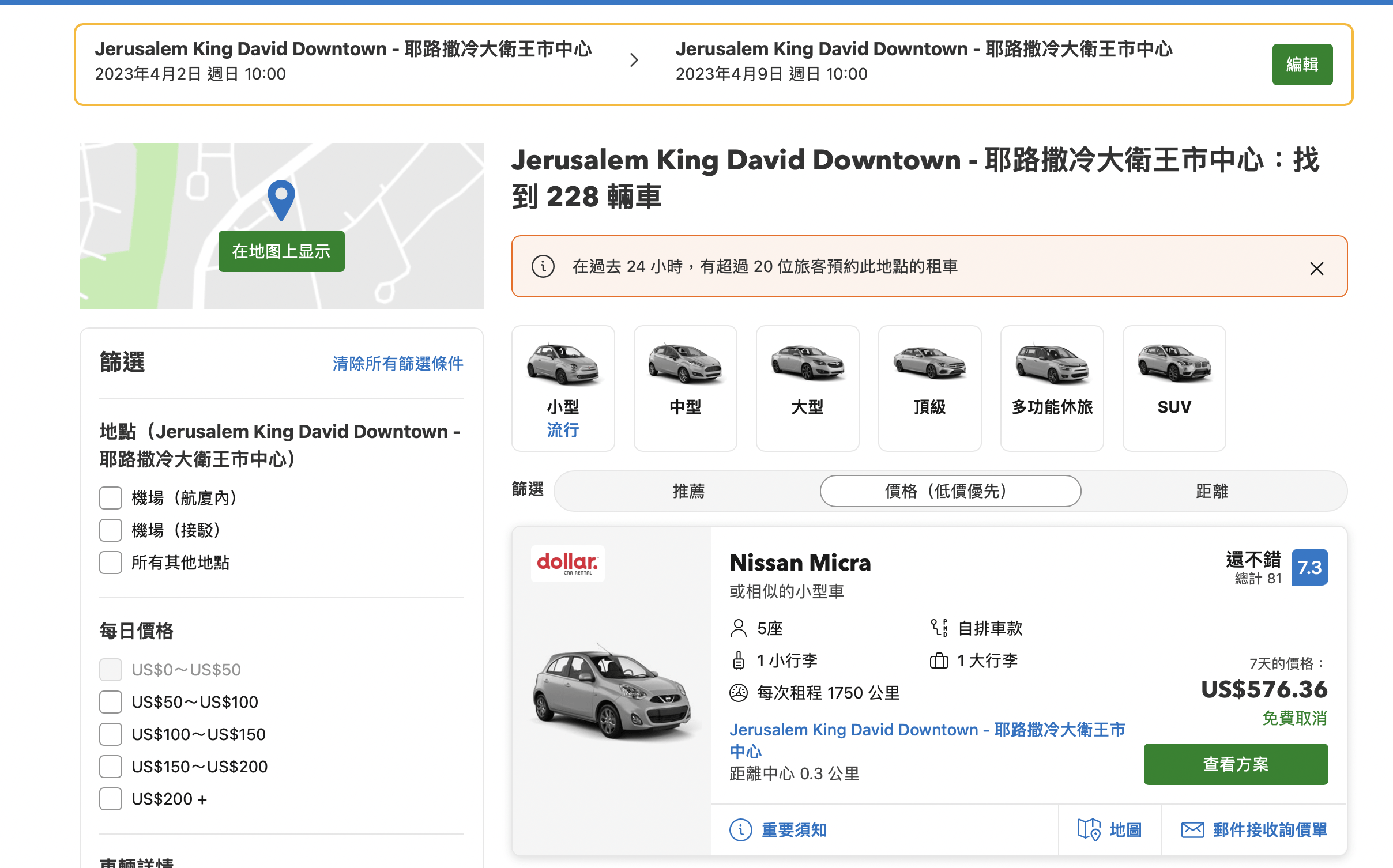Click 查看方案 for Nissan Micra
The width and height of the screenshot is (1393, 868).
click(1236, 764)
